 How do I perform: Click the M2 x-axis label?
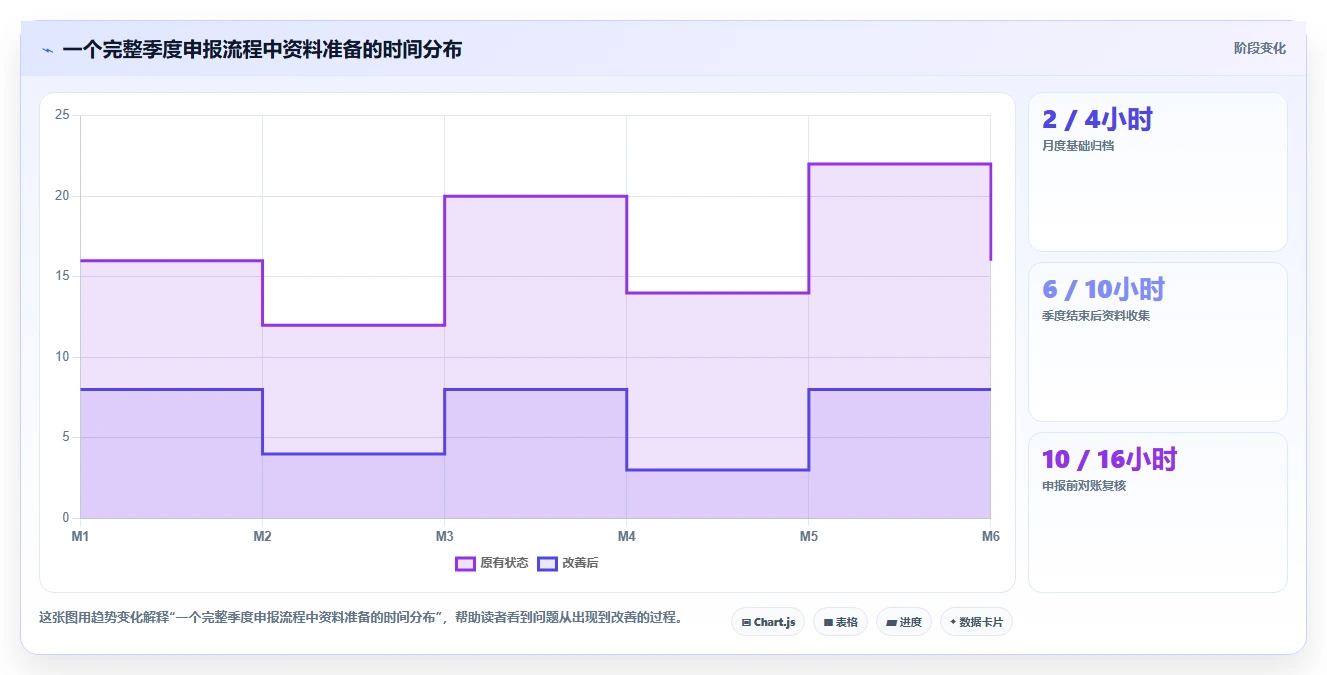coord(262,537)
